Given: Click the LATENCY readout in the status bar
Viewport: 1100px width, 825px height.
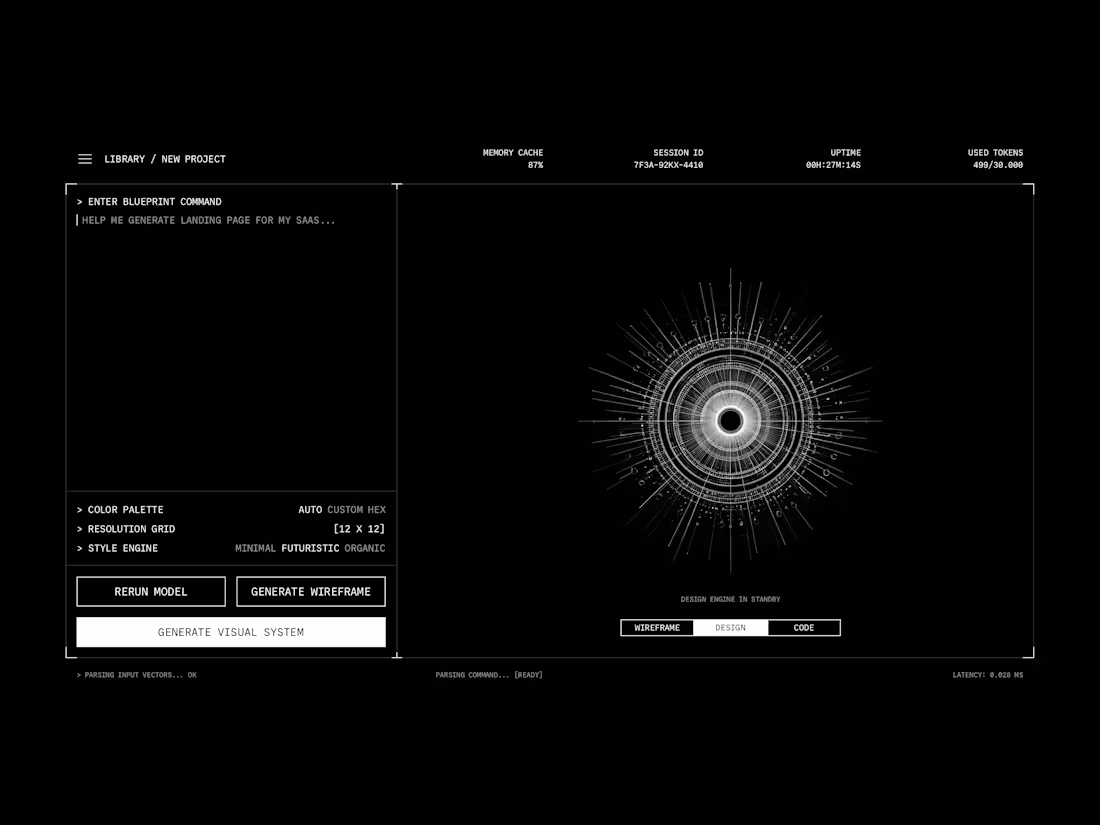Looking at the screenshot, I should (986, 675).
